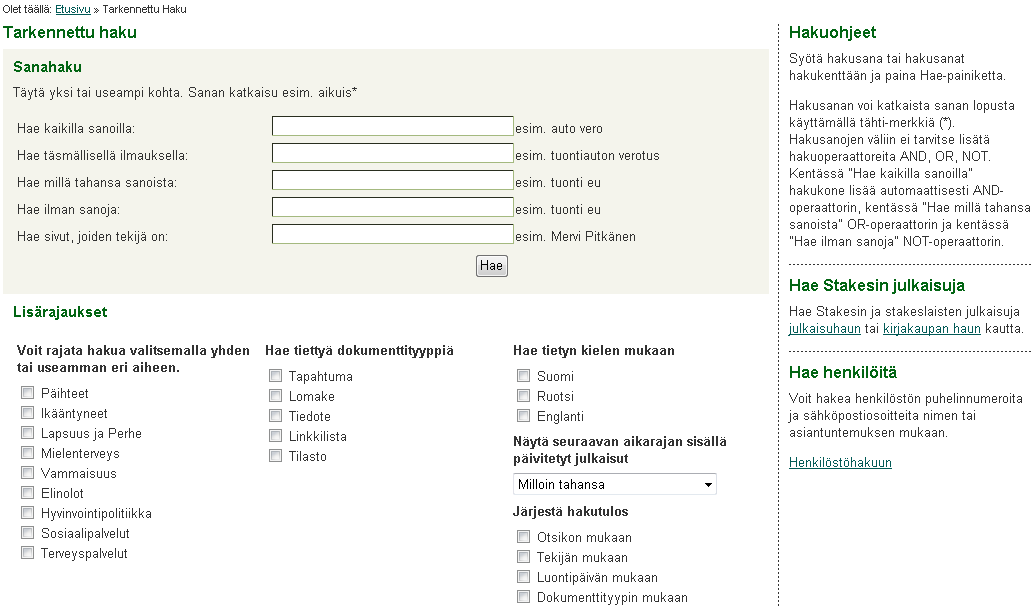Click the Hae search button

coord(492,266)
